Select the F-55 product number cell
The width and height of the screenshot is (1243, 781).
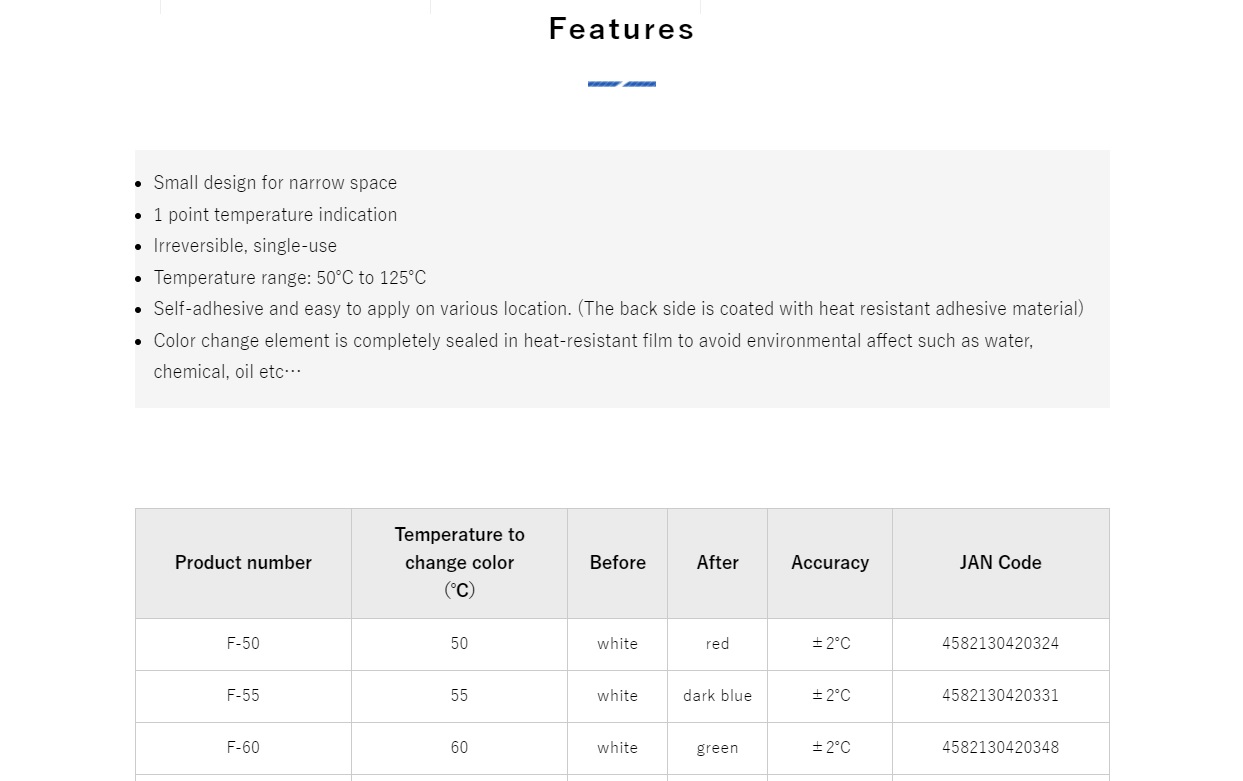tap(243, 696)
